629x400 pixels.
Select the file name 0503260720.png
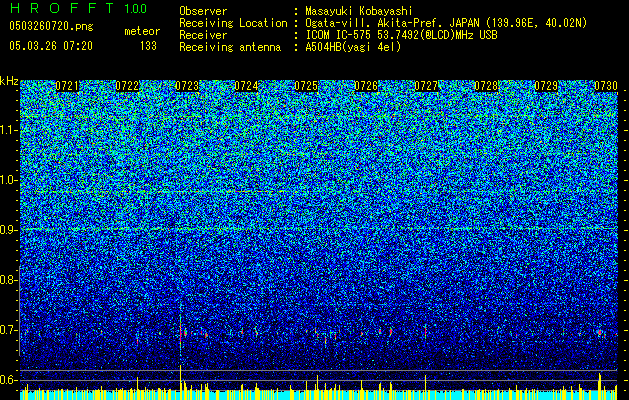pyautogui.click(x=51, y=27)
